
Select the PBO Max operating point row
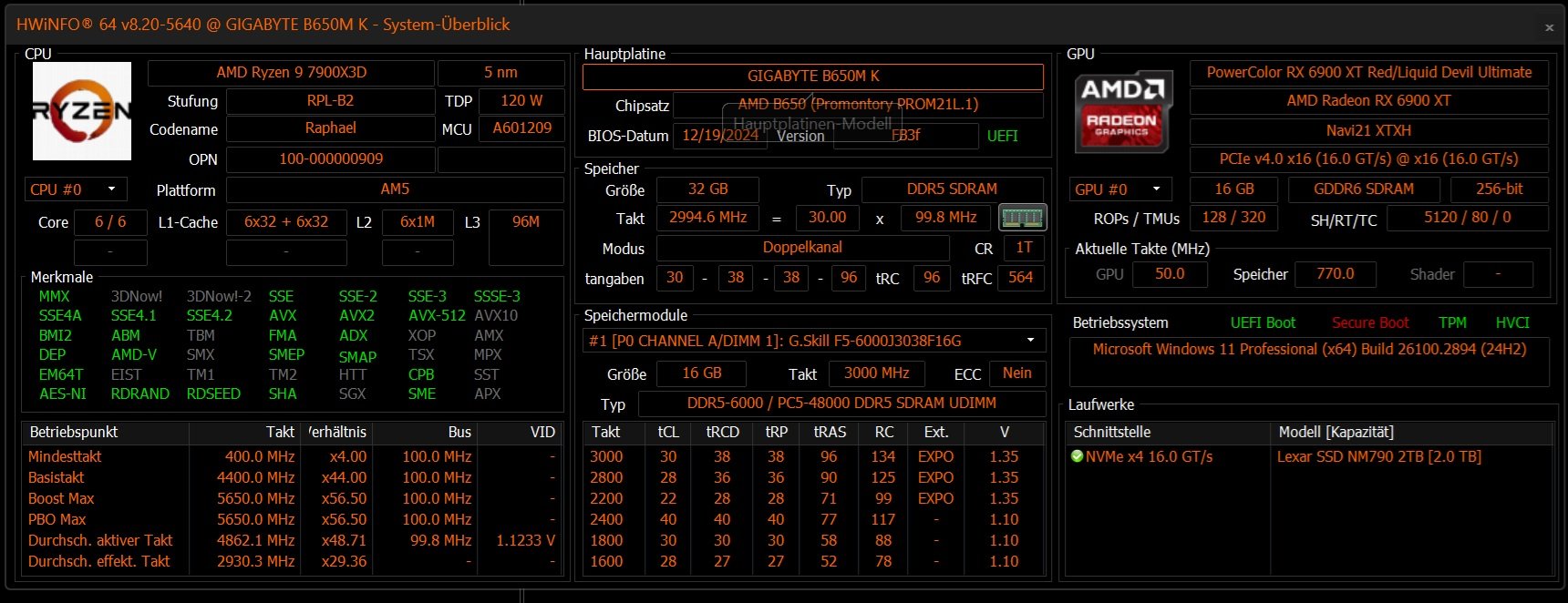[x=291, y=519]
